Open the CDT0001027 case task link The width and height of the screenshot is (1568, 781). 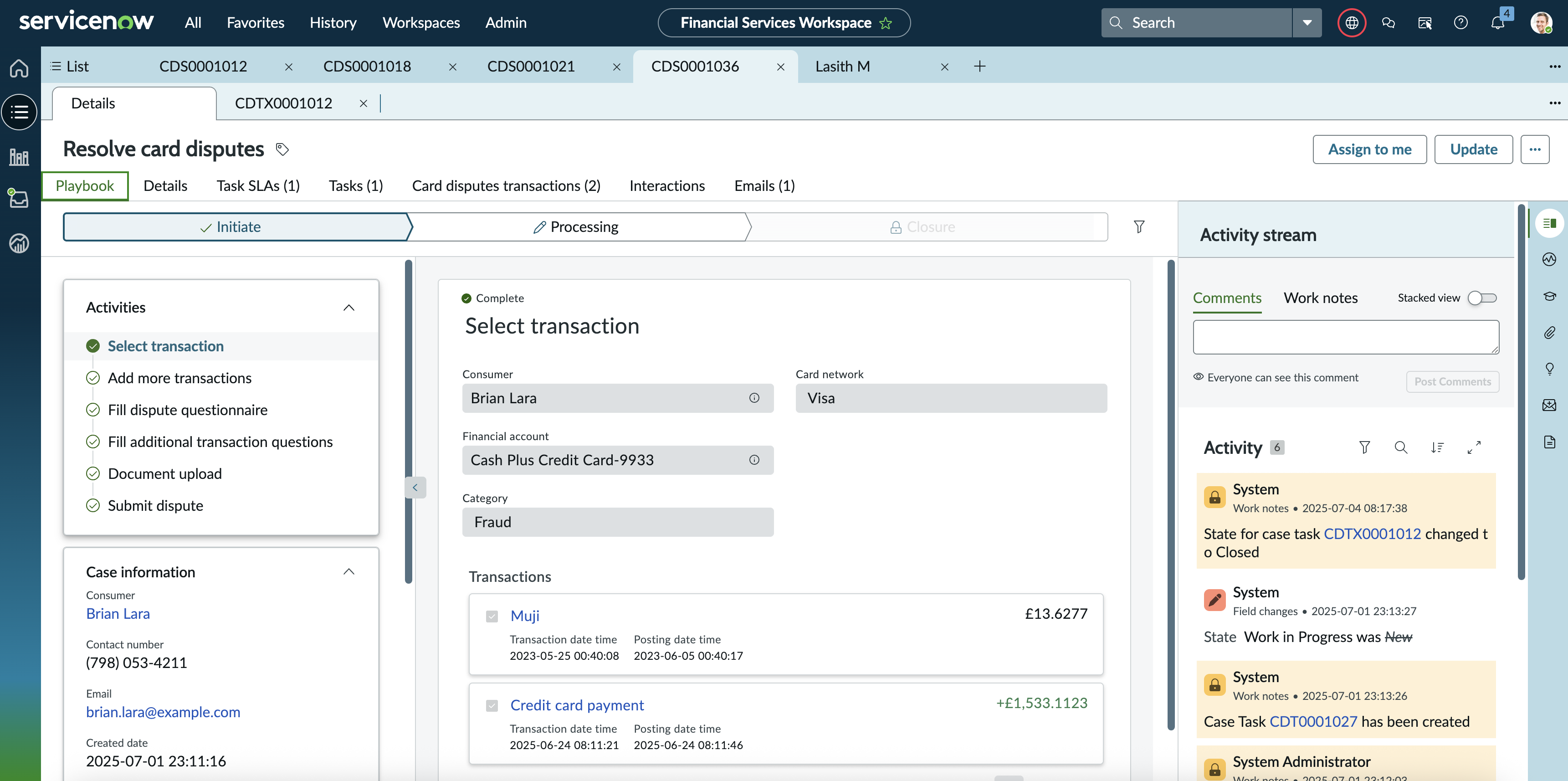coord(1313,721)
